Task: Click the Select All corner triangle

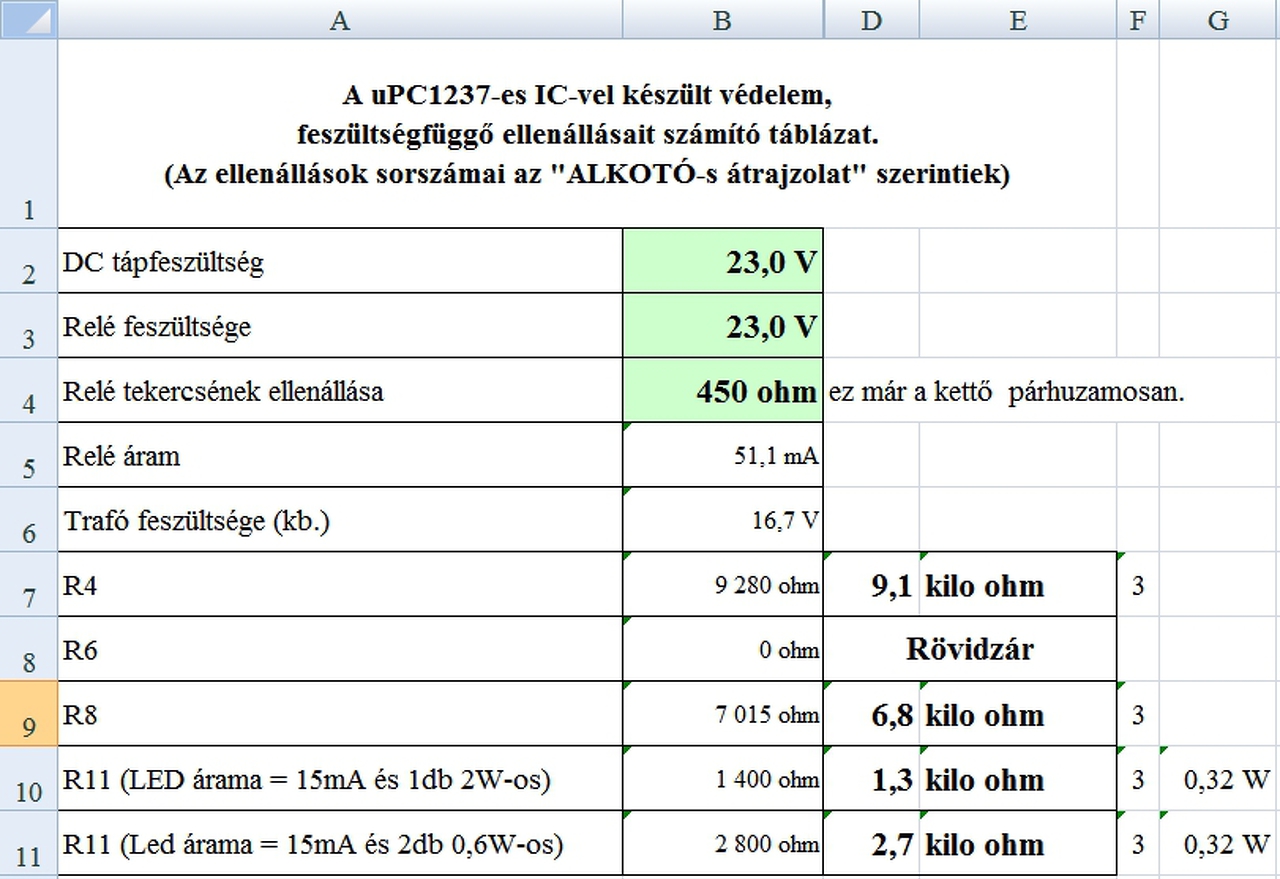Action: click(x=29, y=20)
